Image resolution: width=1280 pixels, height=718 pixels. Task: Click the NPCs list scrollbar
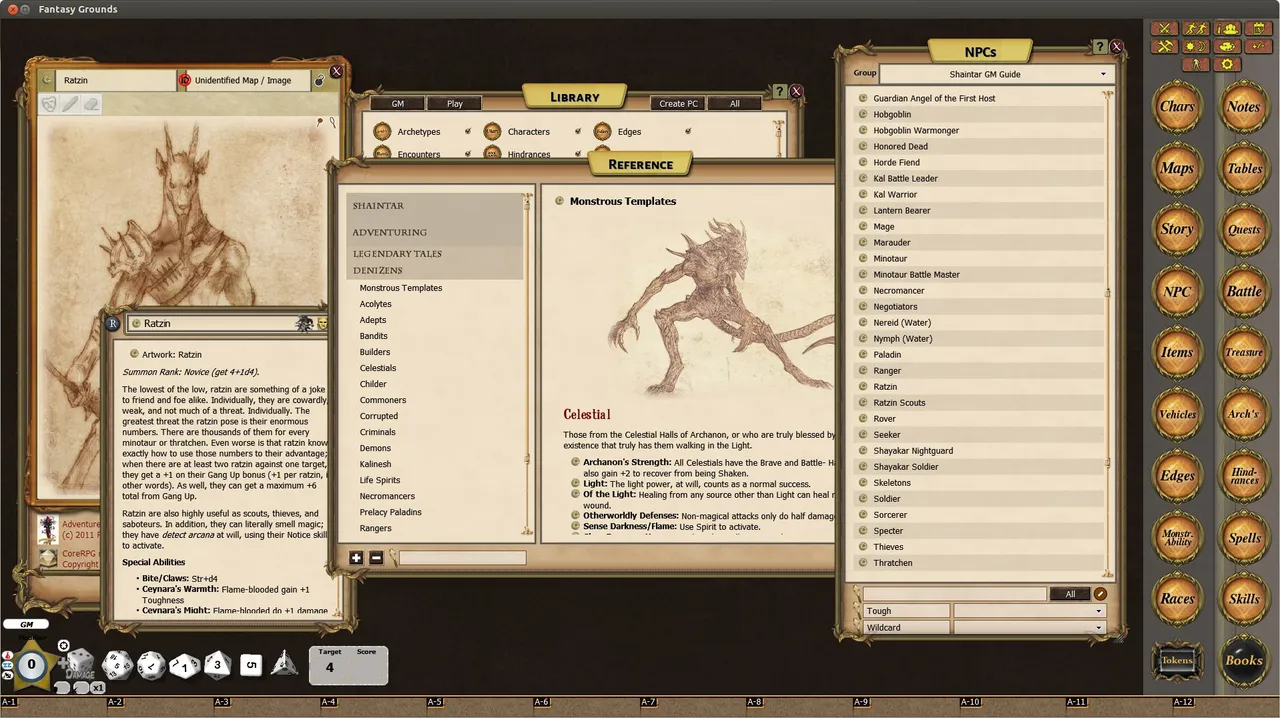(1108, 335)
